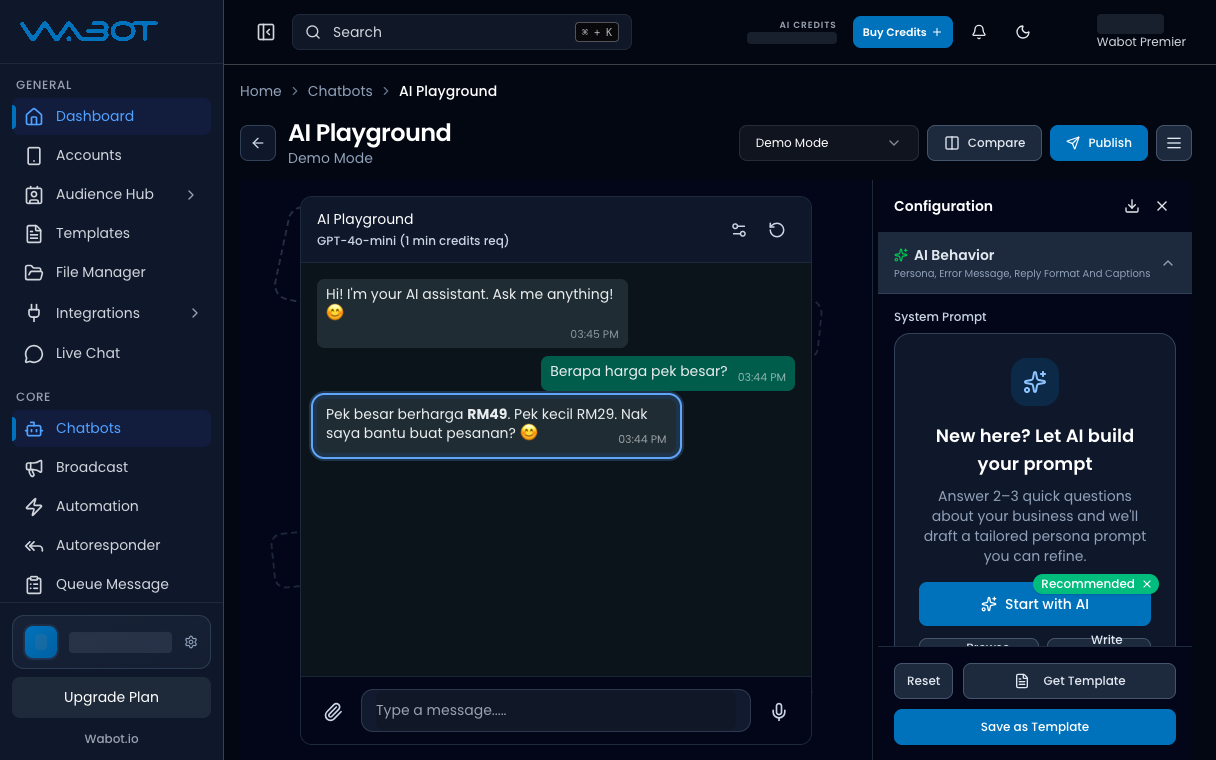Expand Integrations submenu
The width and height of the screenshot is (1216, 760).
coord(194,313)
